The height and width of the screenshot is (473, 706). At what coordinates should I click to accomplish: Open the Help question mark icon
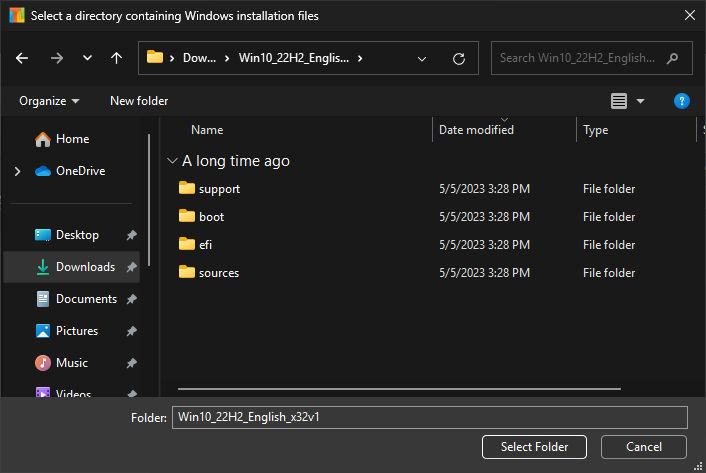pos(681,101)
